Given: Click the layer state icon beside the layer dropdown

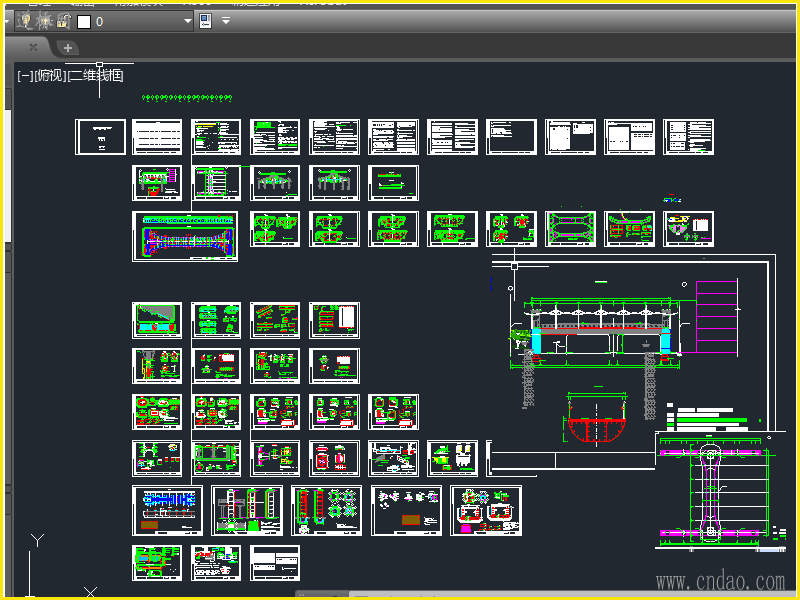Looking at the screenshot, I should point(206,21).
